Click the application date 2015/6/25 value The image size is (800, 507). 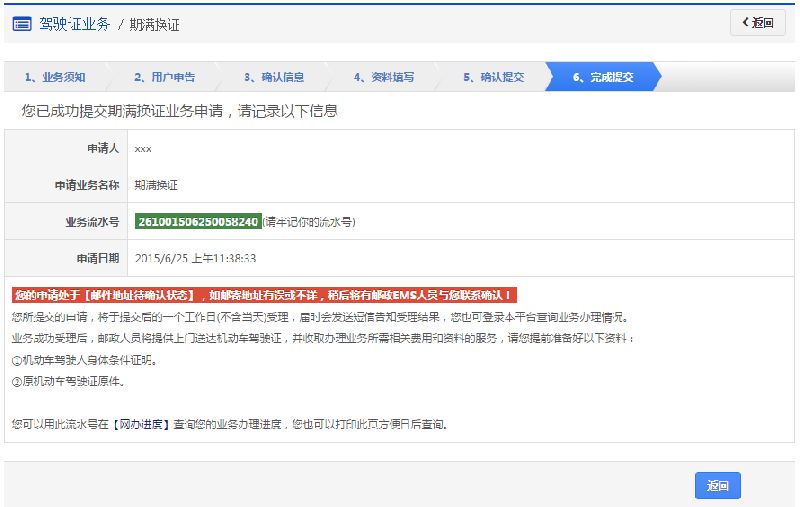pos(195,258)
